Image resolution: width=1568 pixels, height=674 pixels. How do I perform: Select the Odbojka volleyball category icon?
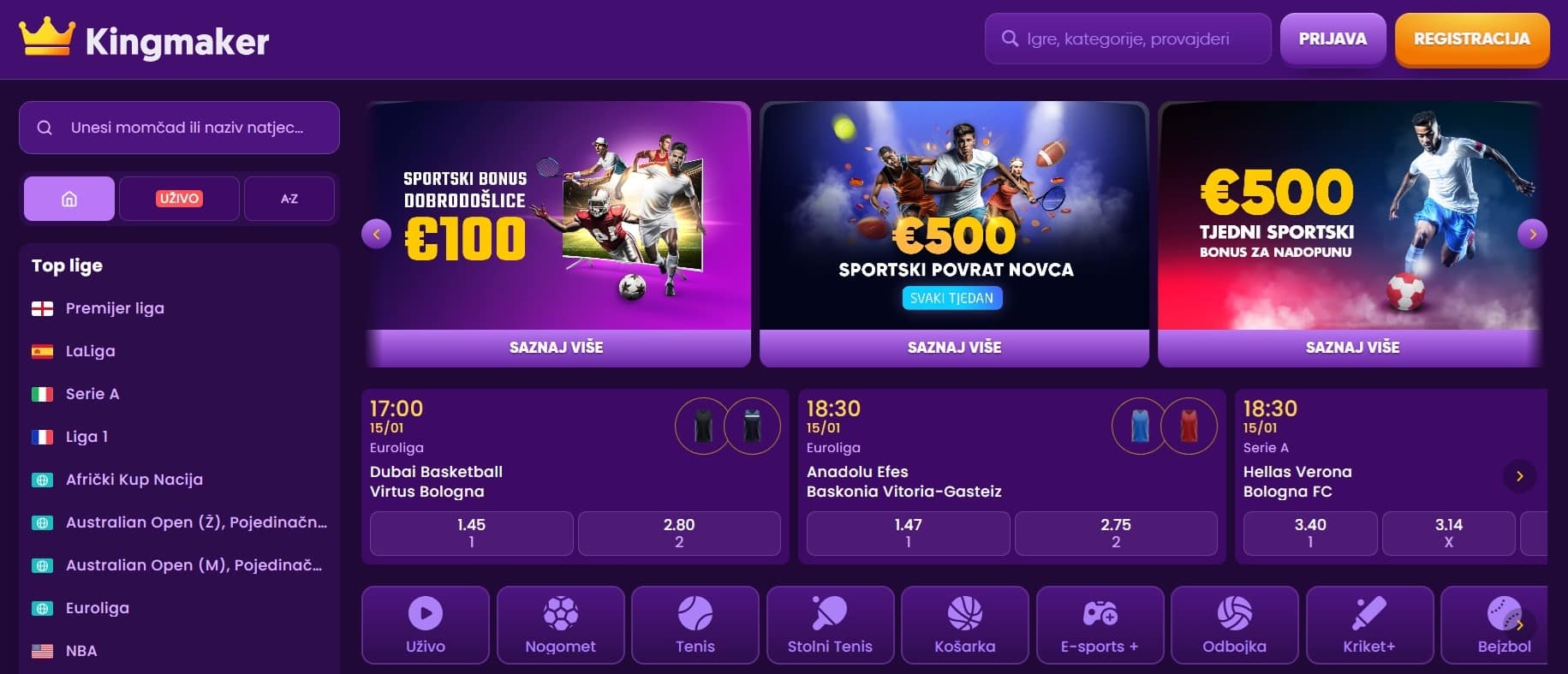click(x=1234, y=625)
